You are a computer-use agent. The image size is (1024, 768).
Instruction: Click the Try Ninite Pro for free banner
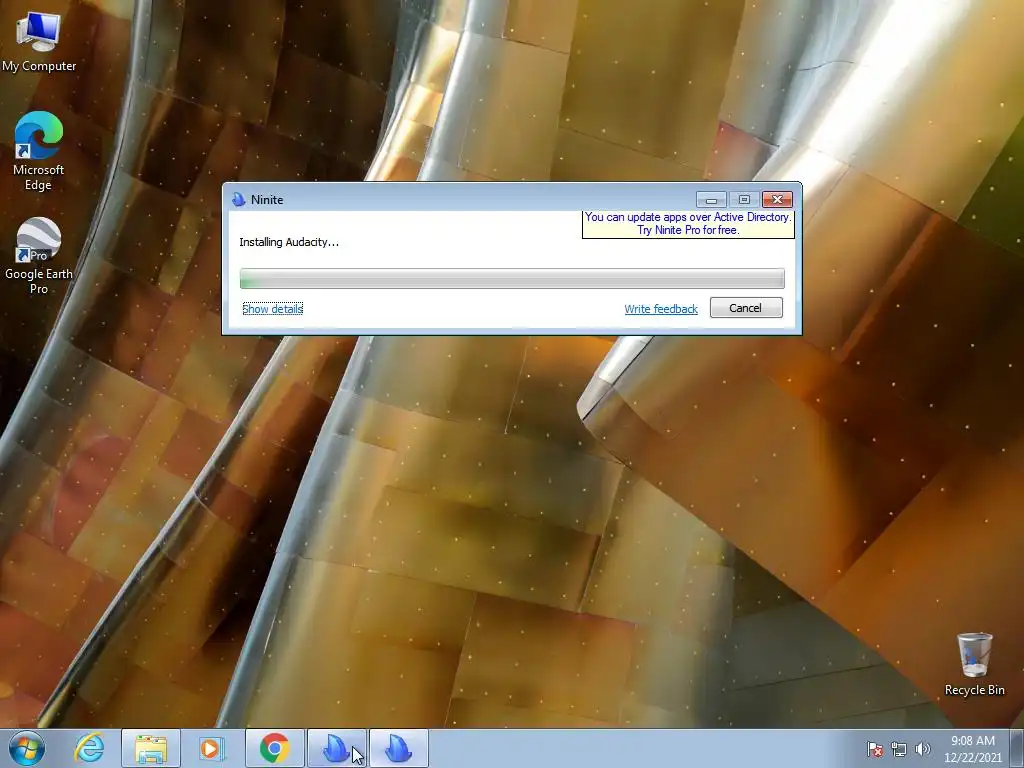688,224
